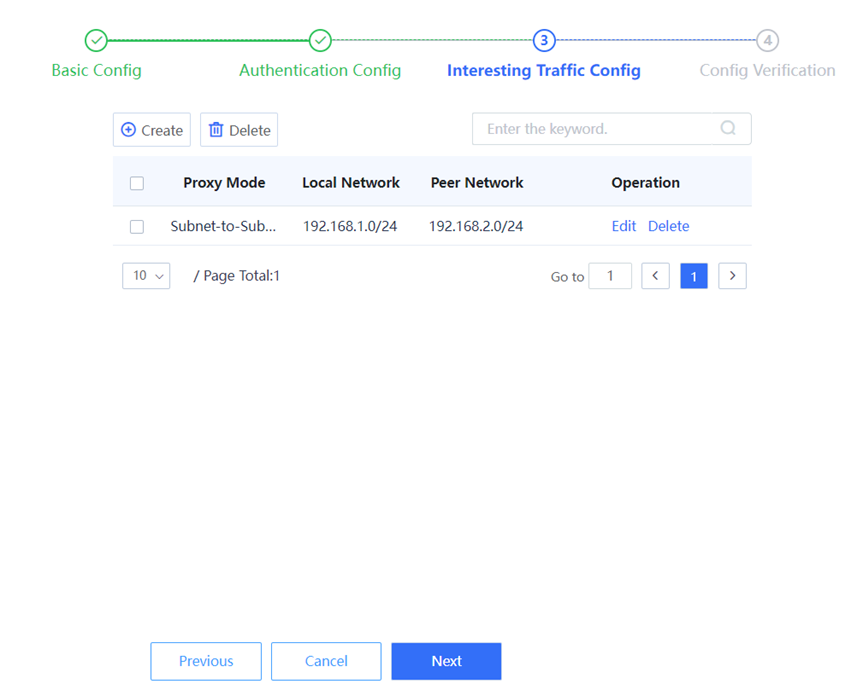
Task: Click the step 4 circle icon
Action: click(x=767, y=40)
